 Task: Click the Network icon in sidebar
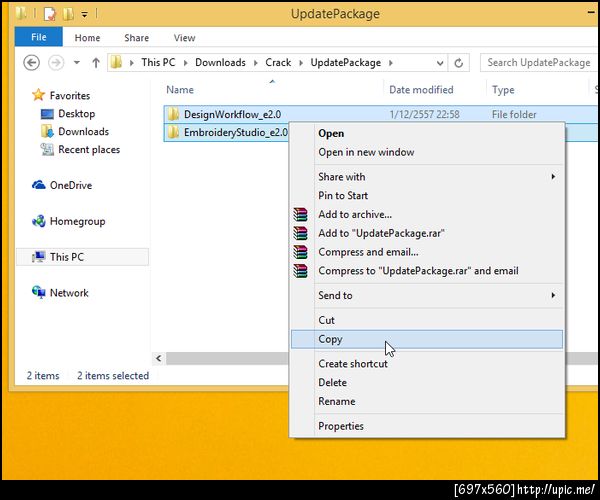pos(39,292)
